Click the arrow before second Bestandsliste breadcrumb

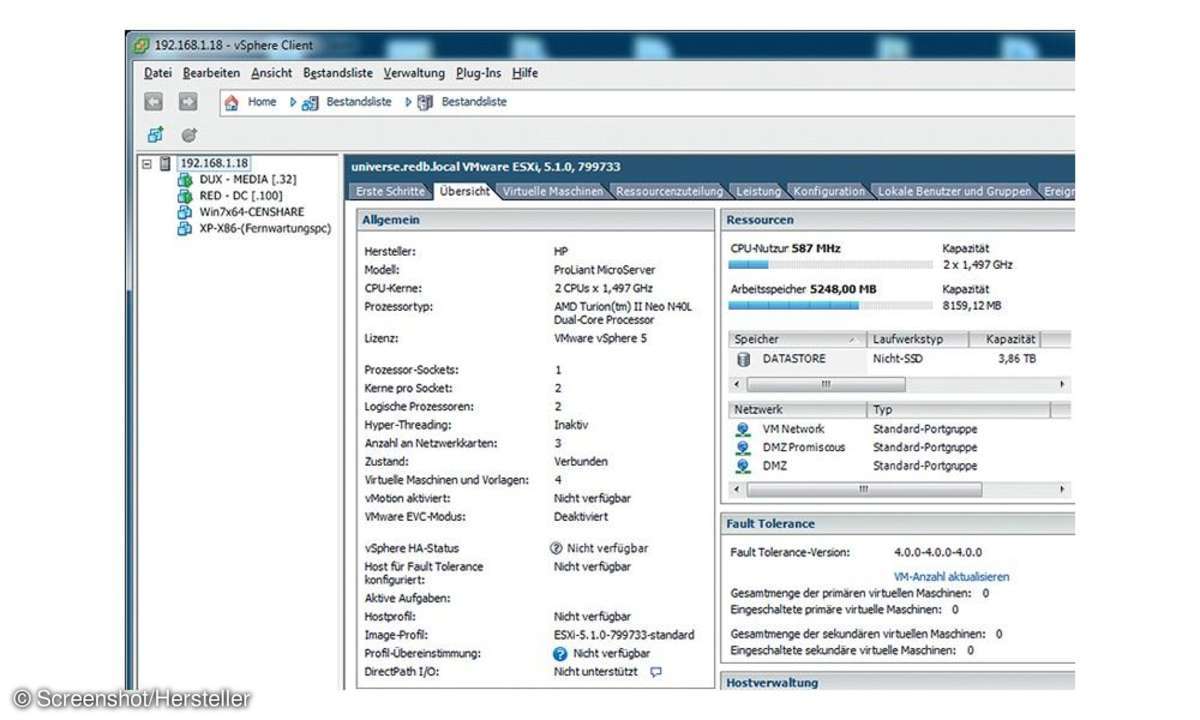tap(409, 102)
